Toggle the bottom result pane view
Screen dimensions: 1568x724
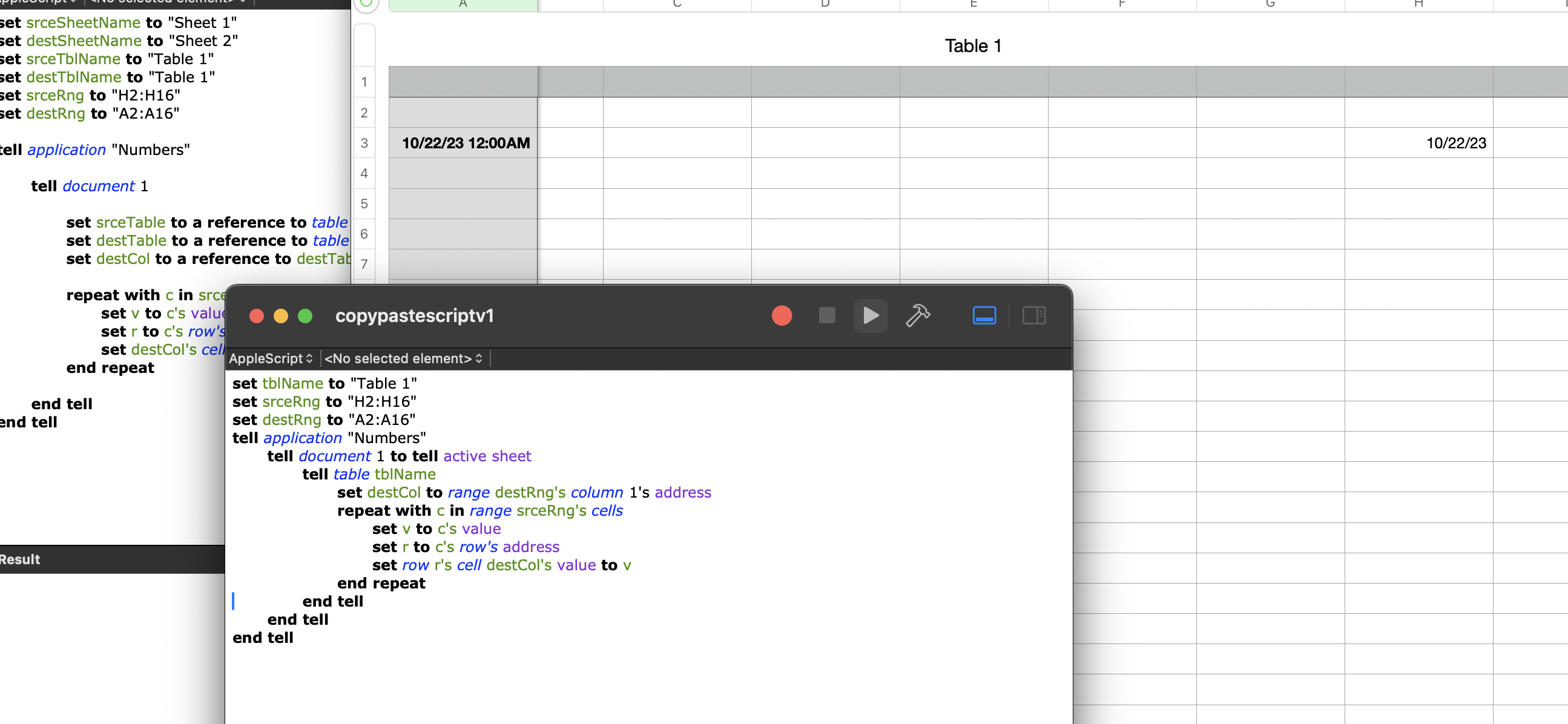click(x=984, y=316)
